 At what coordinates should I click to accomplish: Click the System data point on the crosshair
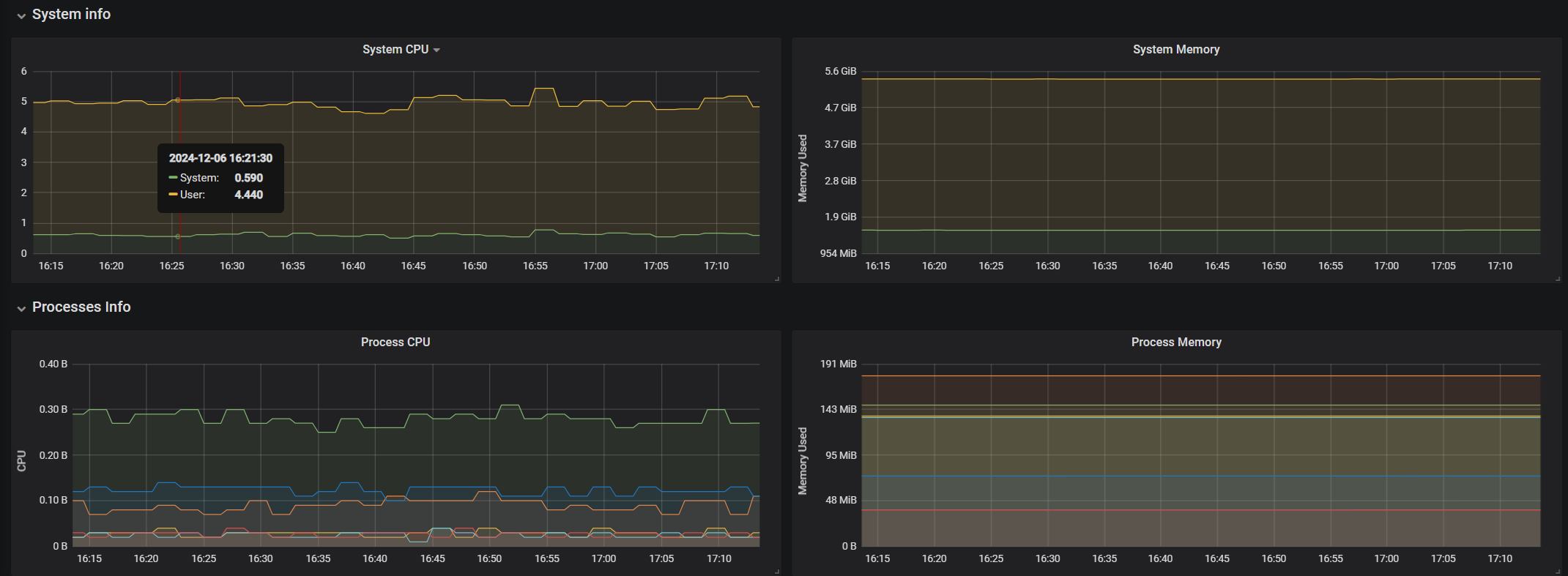tap(178, 236)
